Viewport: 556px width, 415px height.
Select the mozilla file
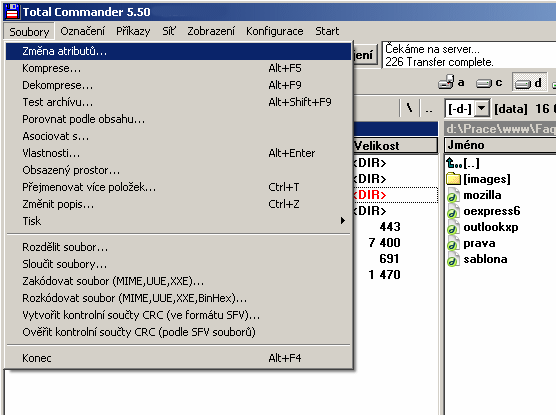474,195
